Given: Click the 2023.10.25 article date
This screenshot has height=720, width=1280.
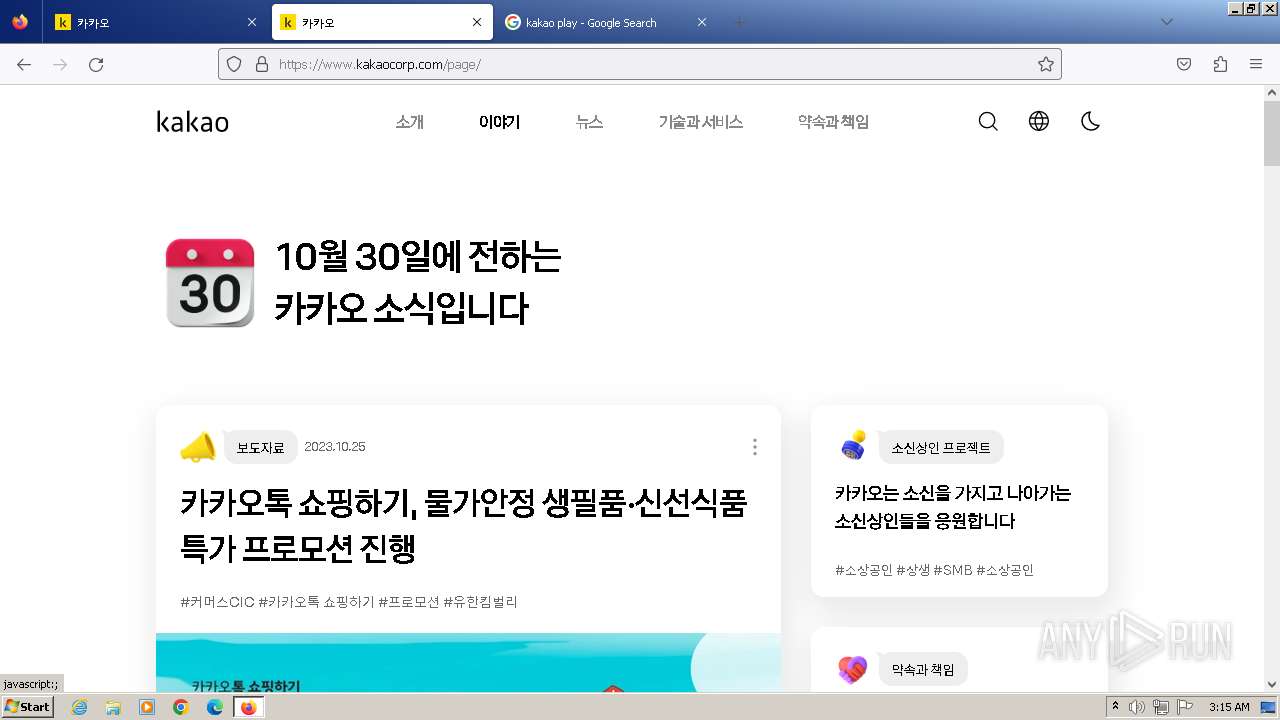Looking at the screenshot, I should [x=335, y=447].
